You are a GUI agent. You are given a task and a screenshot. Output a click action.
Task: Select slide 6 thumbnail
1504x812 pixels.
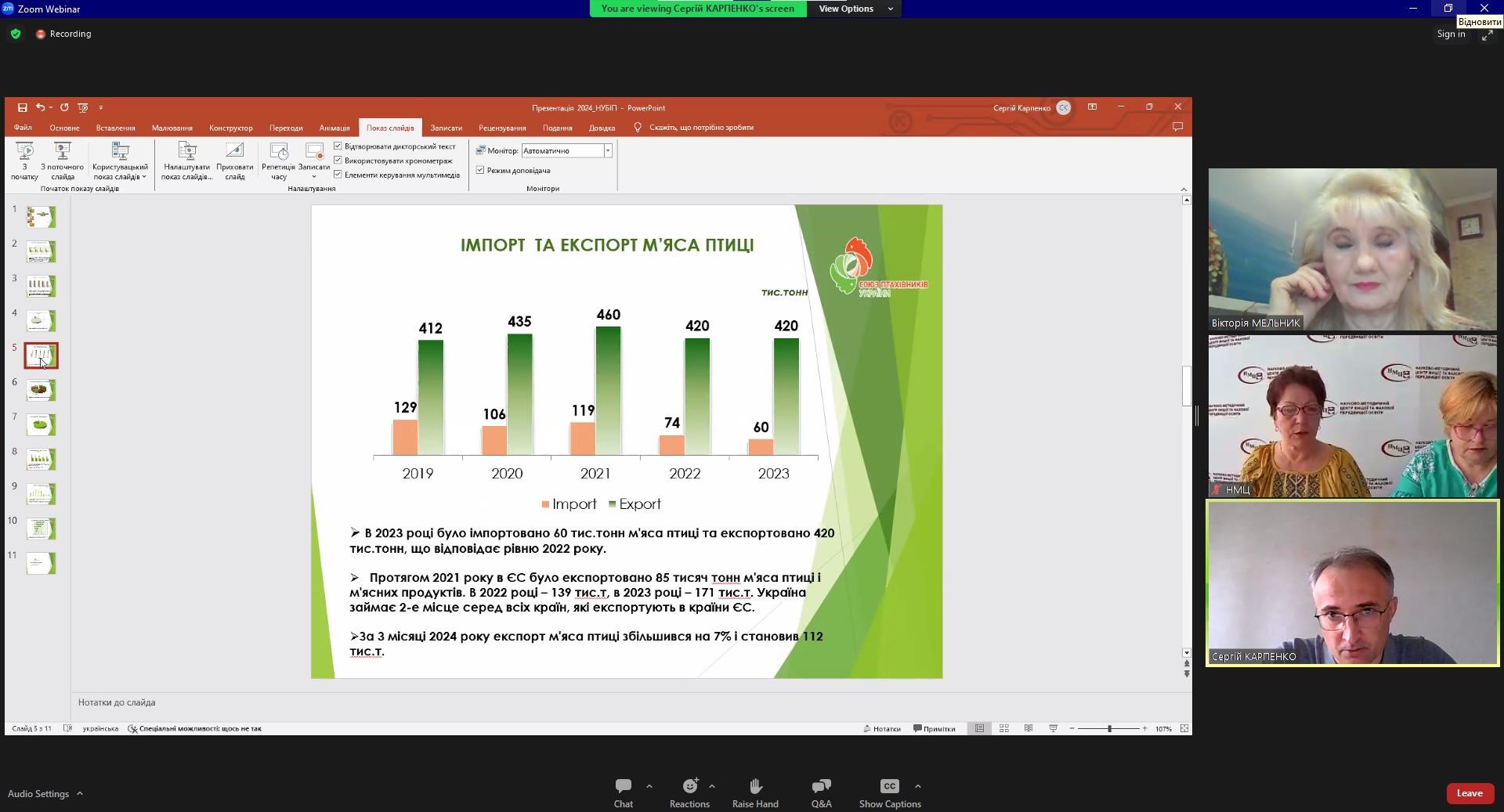pyautogui.click(x=41, y=390)
